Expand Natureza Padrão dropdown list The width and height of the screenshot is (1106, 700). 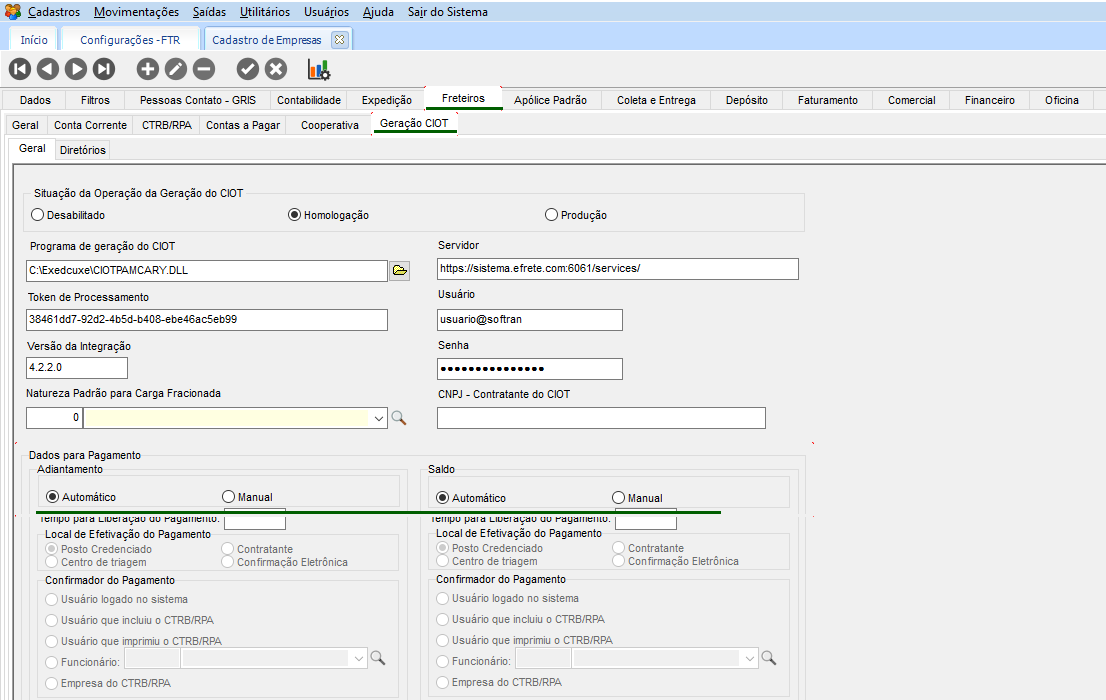pyautogui.click(x=379, y=419)
